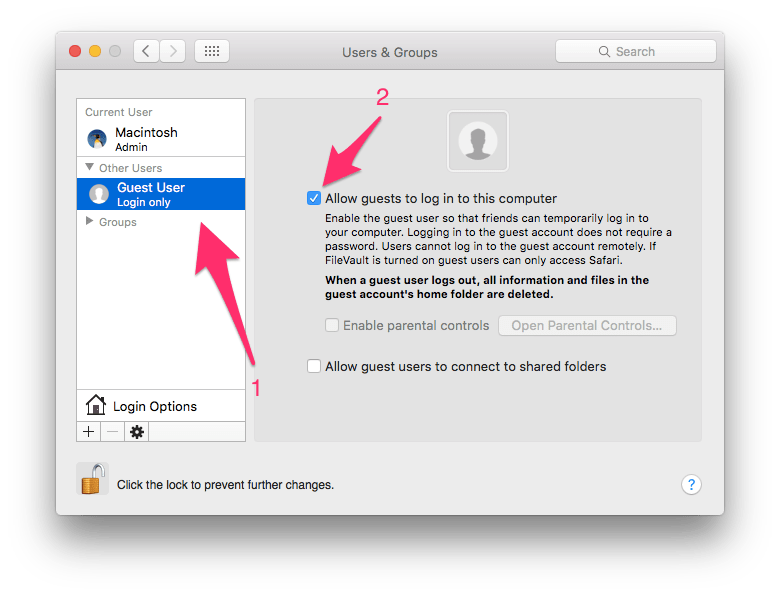
Task: Select the Macintosh Admin account
Action: point(161,139)
